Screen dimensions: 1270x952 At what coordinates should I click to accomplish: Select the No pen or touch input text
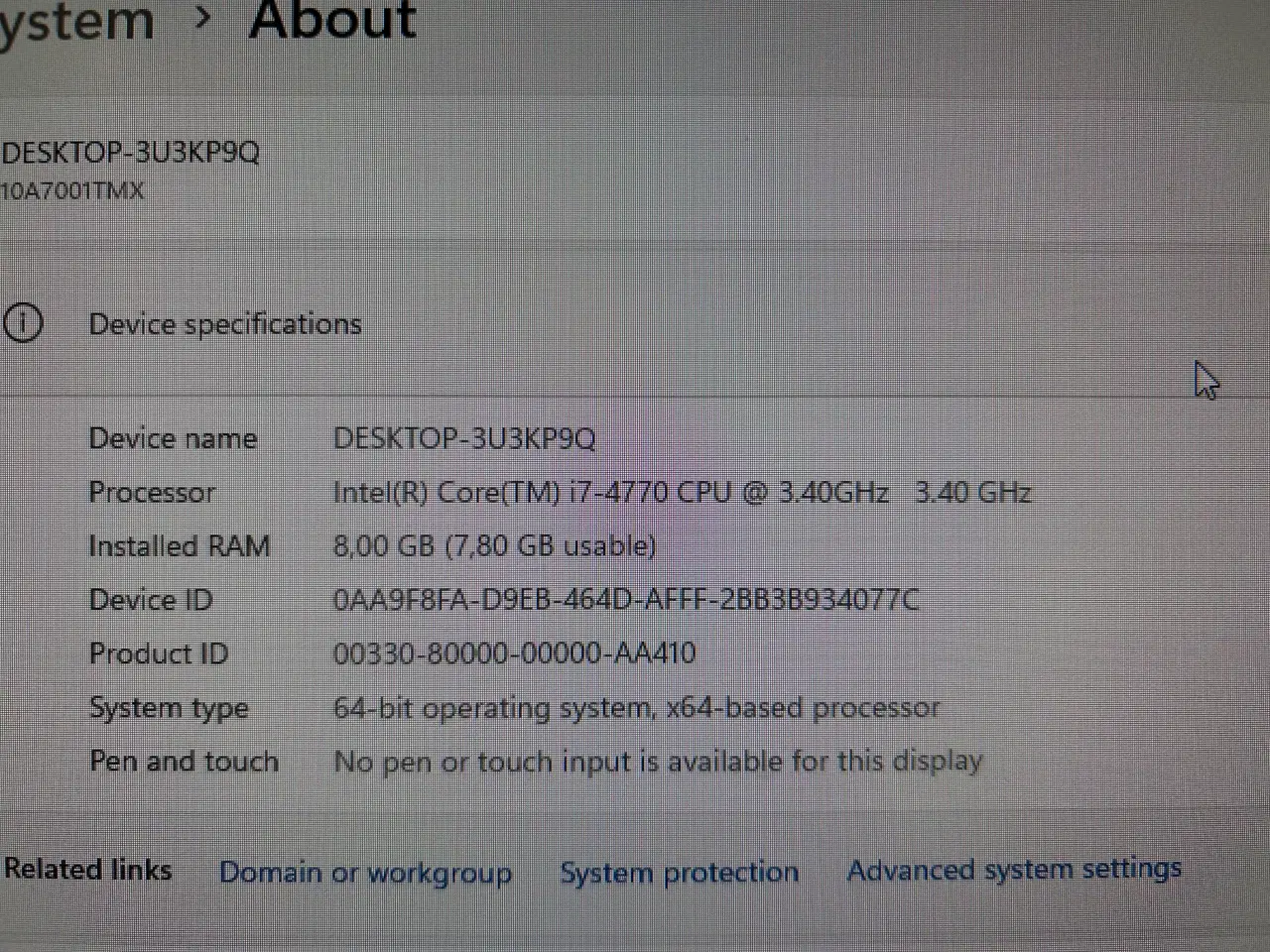[x=658, y=762]
